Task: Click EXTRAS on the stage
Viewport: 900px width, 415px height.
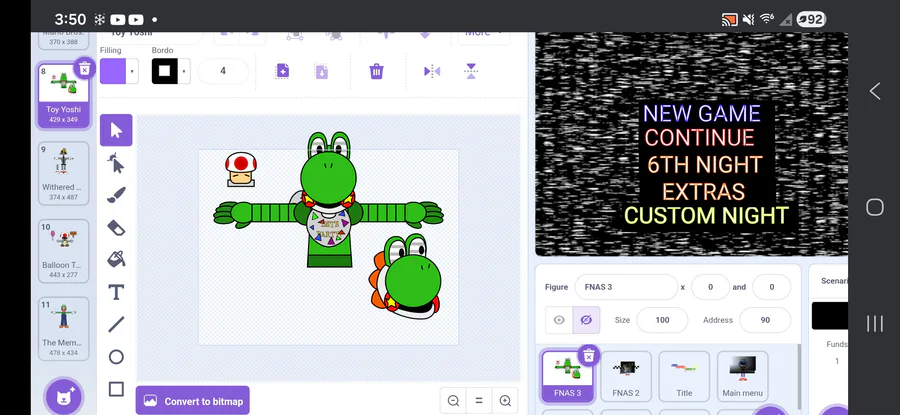Action: [x=703, y=192]
